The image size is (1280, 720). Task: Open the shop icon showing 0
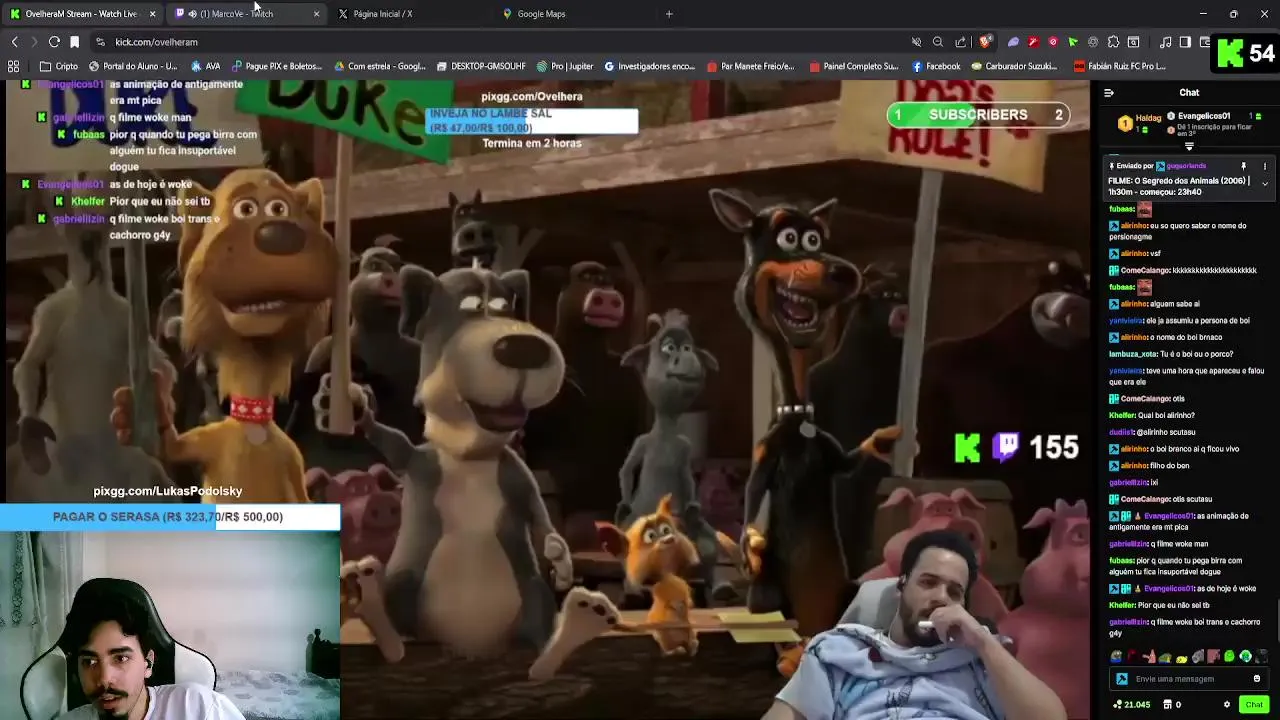coord(1172,704)
